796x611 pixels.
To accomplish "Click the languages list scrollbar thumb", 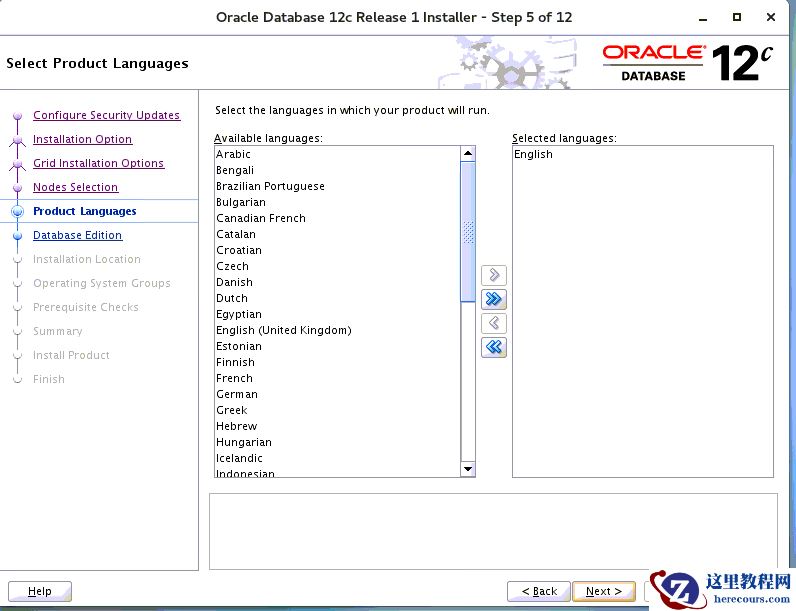I will tap(468, 232).
